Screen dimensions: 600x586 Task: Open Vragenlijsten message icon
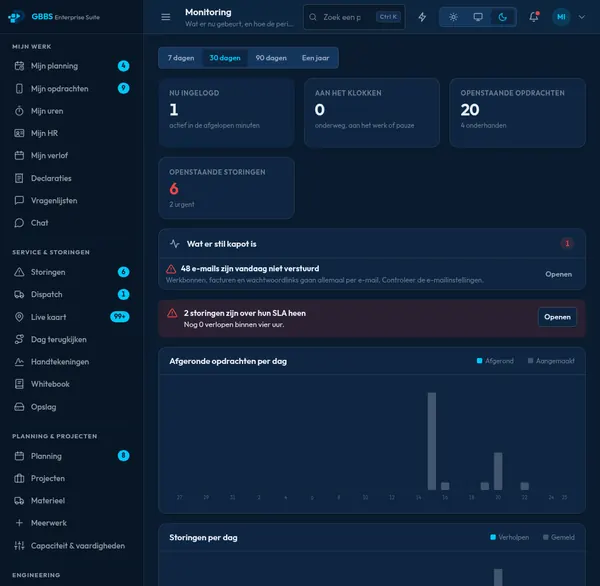click(19, 200)
